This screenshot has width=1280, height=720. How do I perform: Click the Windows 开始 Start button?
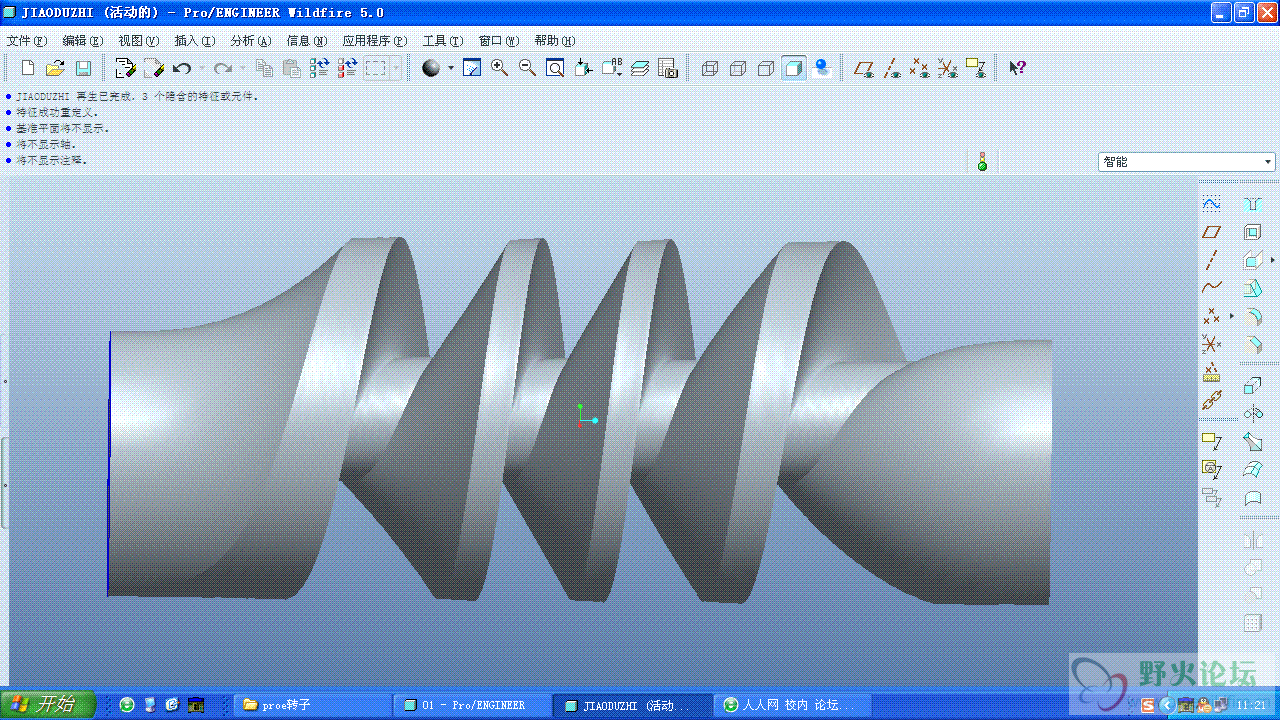tap(46, 704)
